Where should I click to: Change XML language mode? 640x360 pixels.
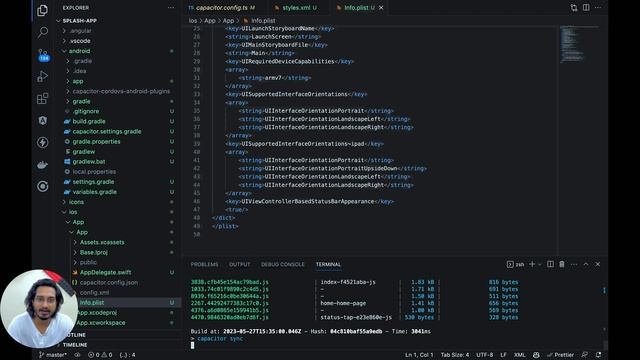520,355
